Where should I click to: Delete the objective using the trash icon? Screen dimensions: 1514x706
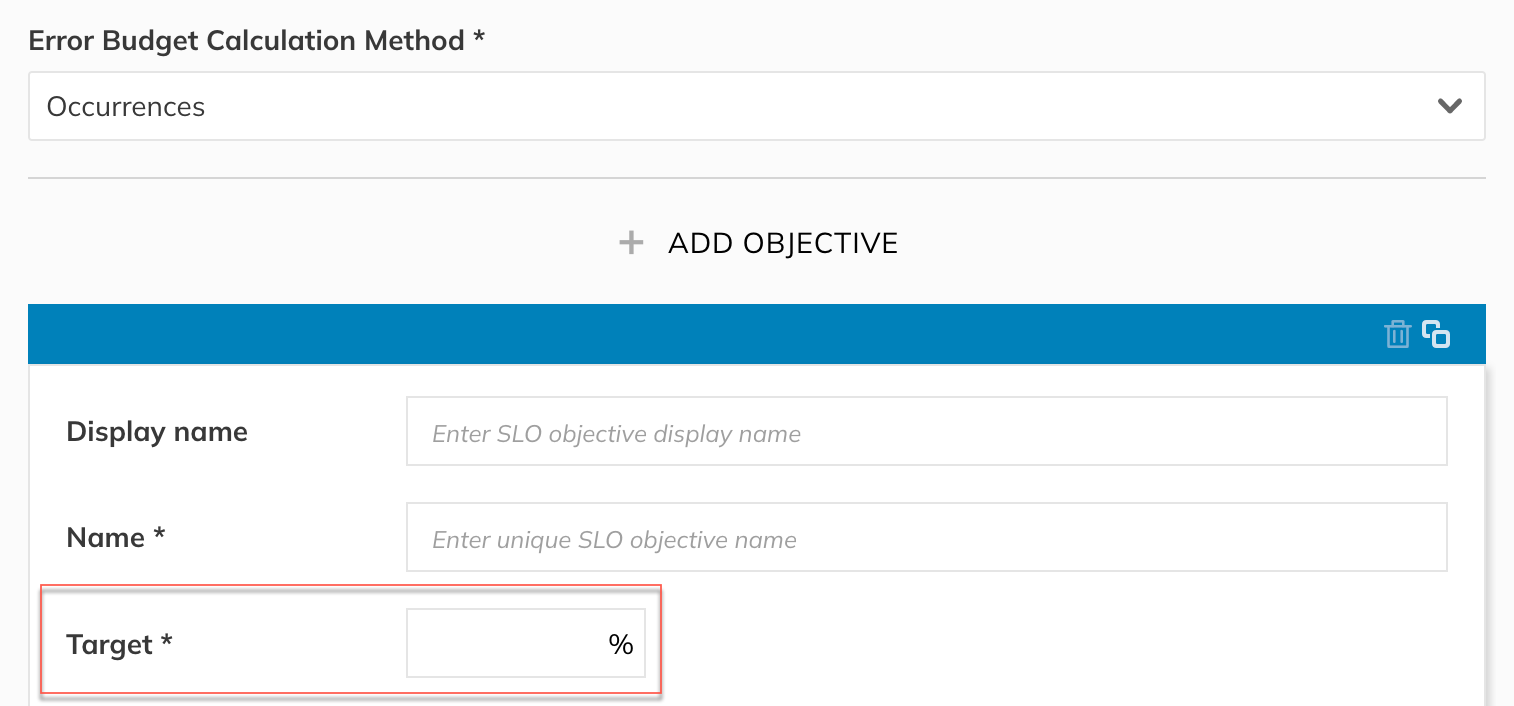(1397, 334)
